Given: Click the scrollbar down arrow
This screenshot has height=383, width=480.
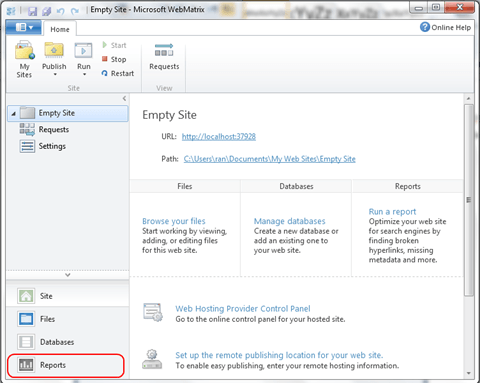Looking at the screenshot, I should coord(469,374).
